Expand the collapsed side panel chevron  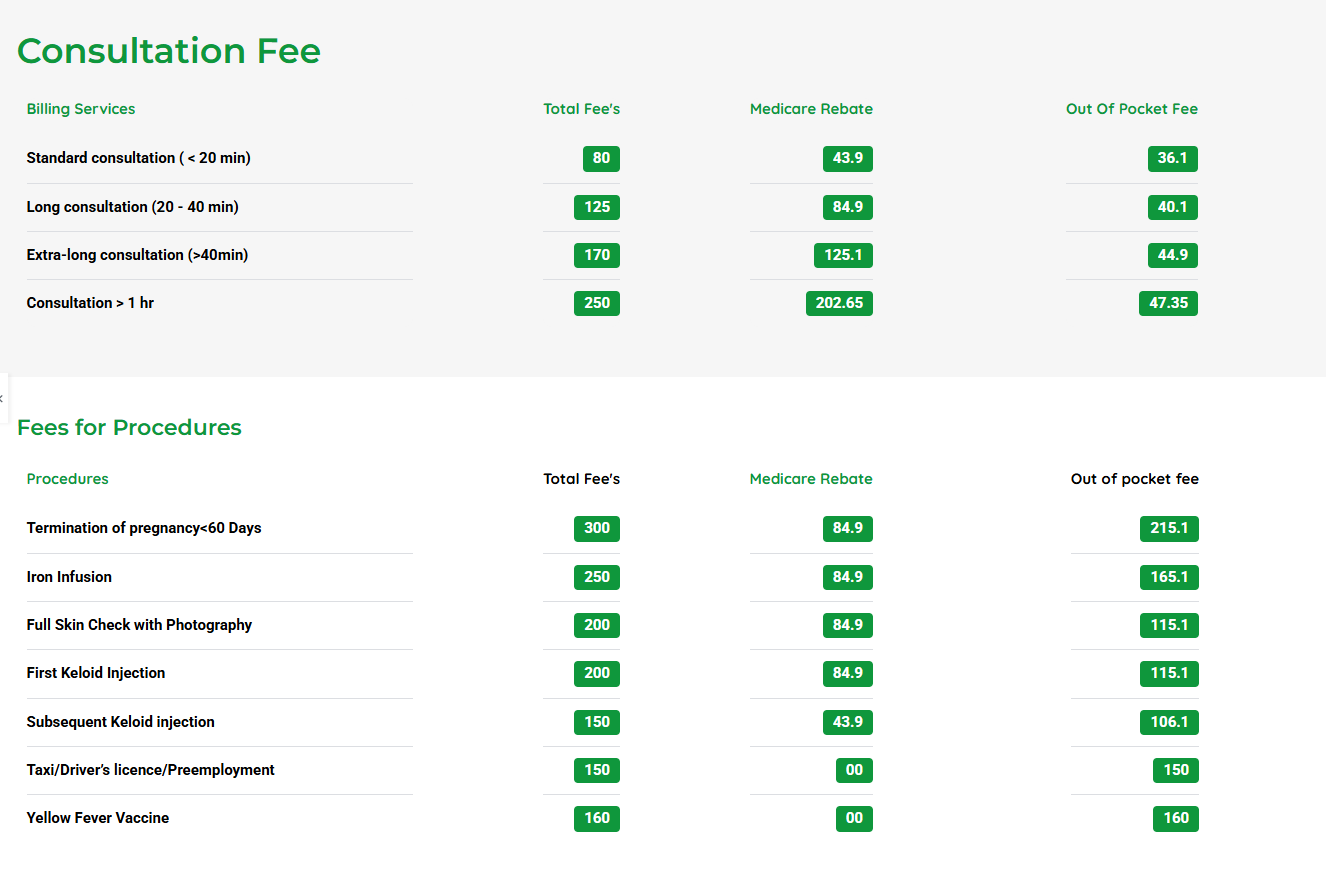tap(3, 398)
